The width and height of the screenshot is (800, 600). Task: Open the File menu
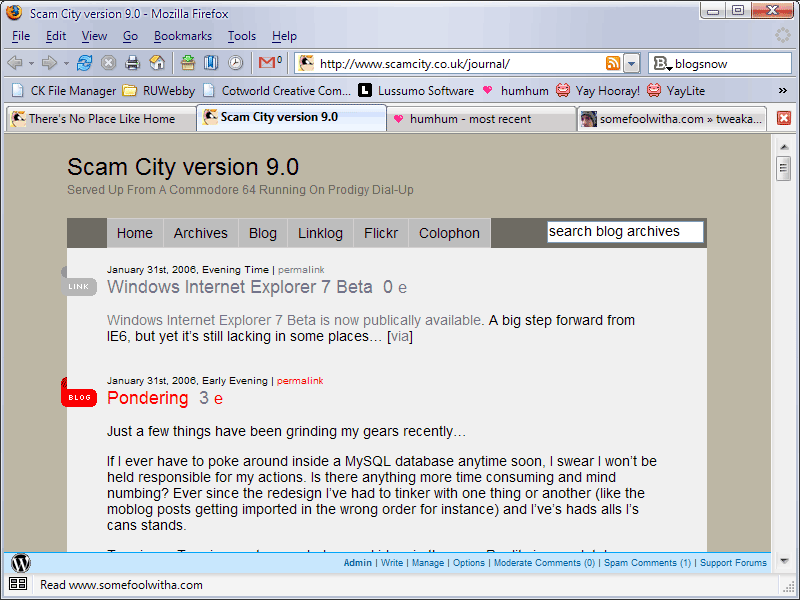tap(21, 36)
